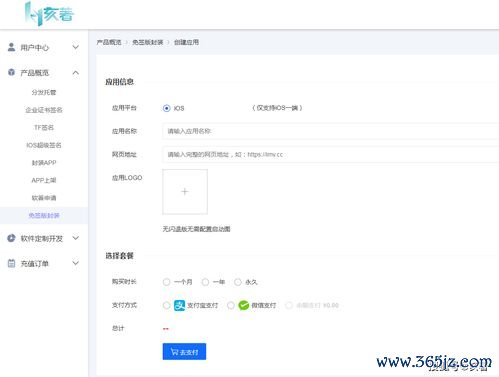Open 分发托管 in the sidebar

click(x=44, y=92)
